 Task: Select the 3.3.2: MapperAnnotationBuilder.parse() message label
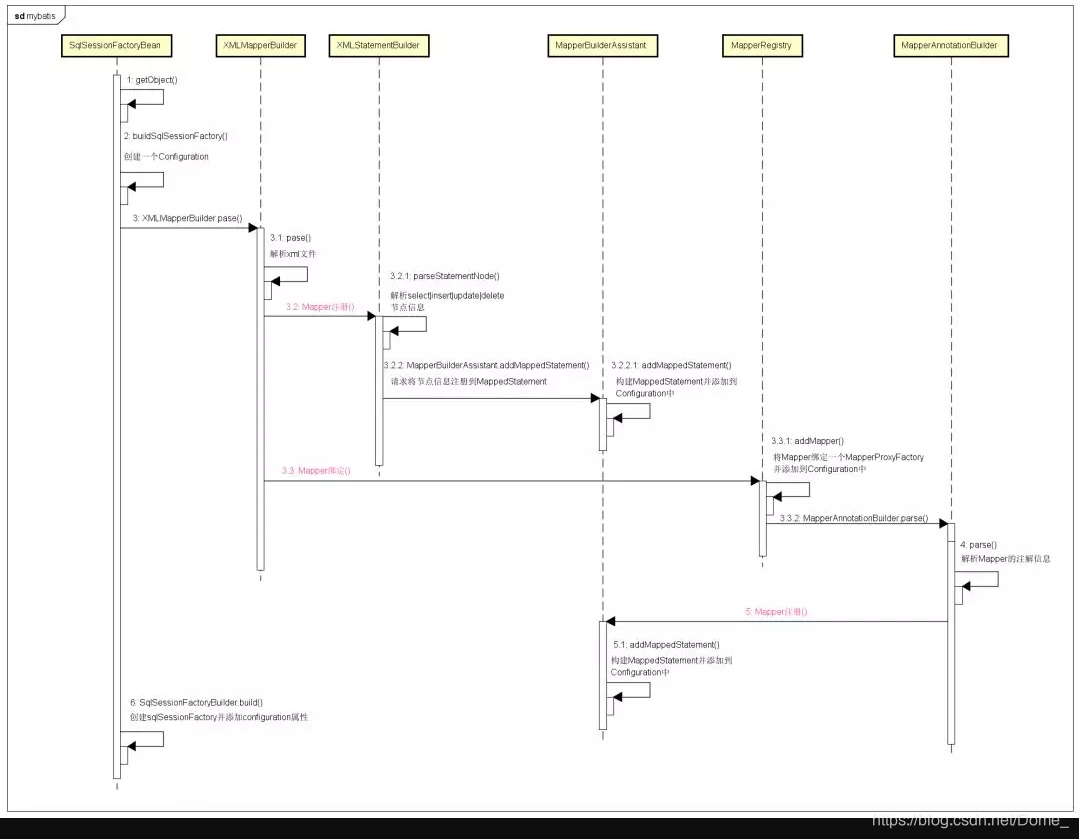click(855, 518)
